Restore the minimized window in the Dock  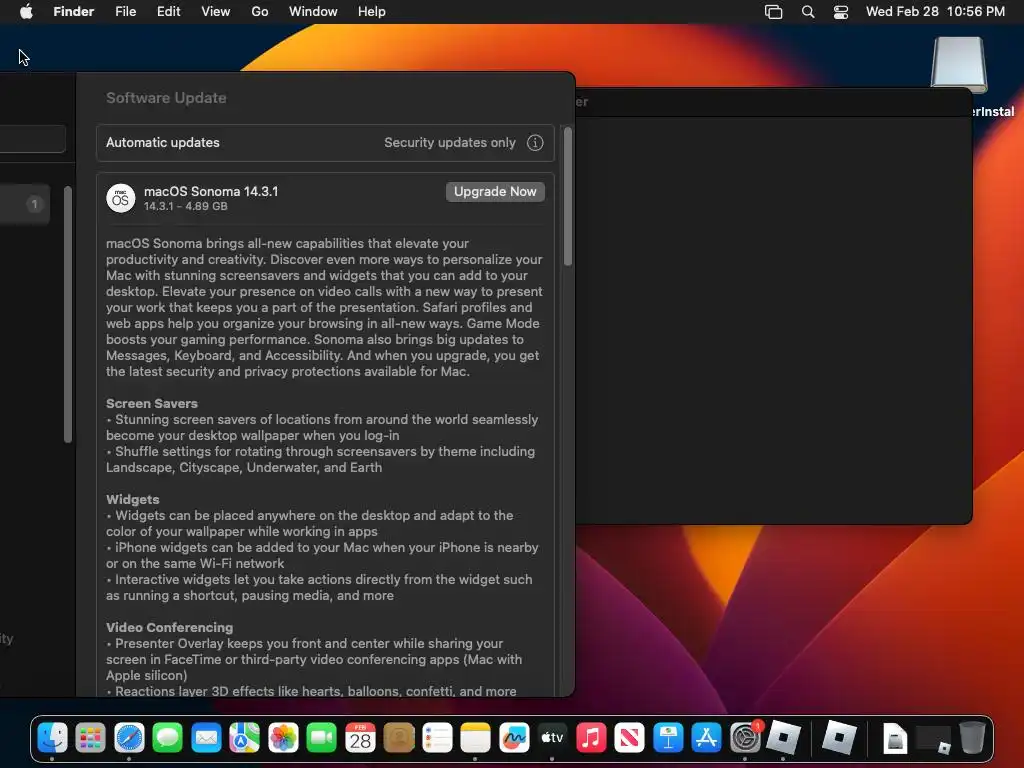tap(934, 739)
